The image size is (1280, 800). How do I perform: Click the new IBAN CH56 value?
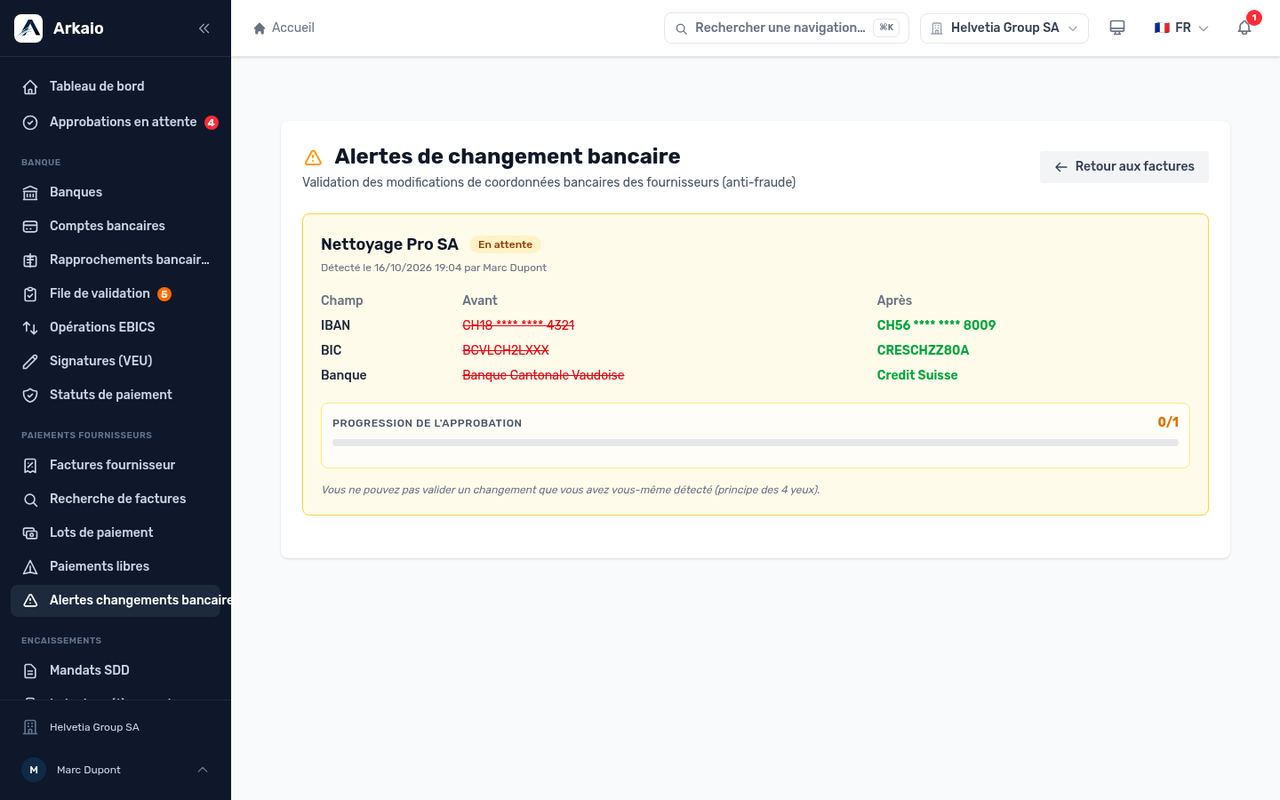click(936, 325)
